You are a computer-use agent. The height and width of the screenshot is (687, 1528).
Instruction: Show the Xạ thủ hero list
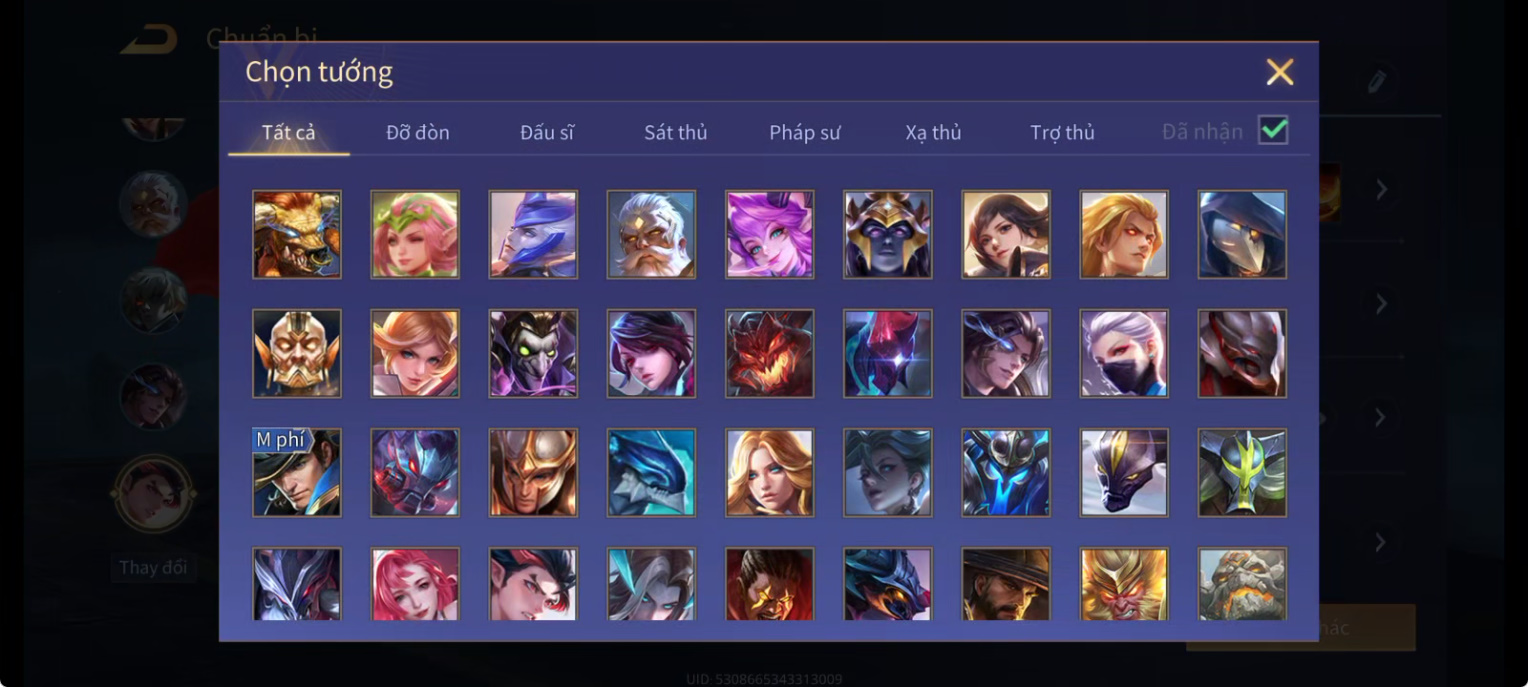click(x=933, y=132)
